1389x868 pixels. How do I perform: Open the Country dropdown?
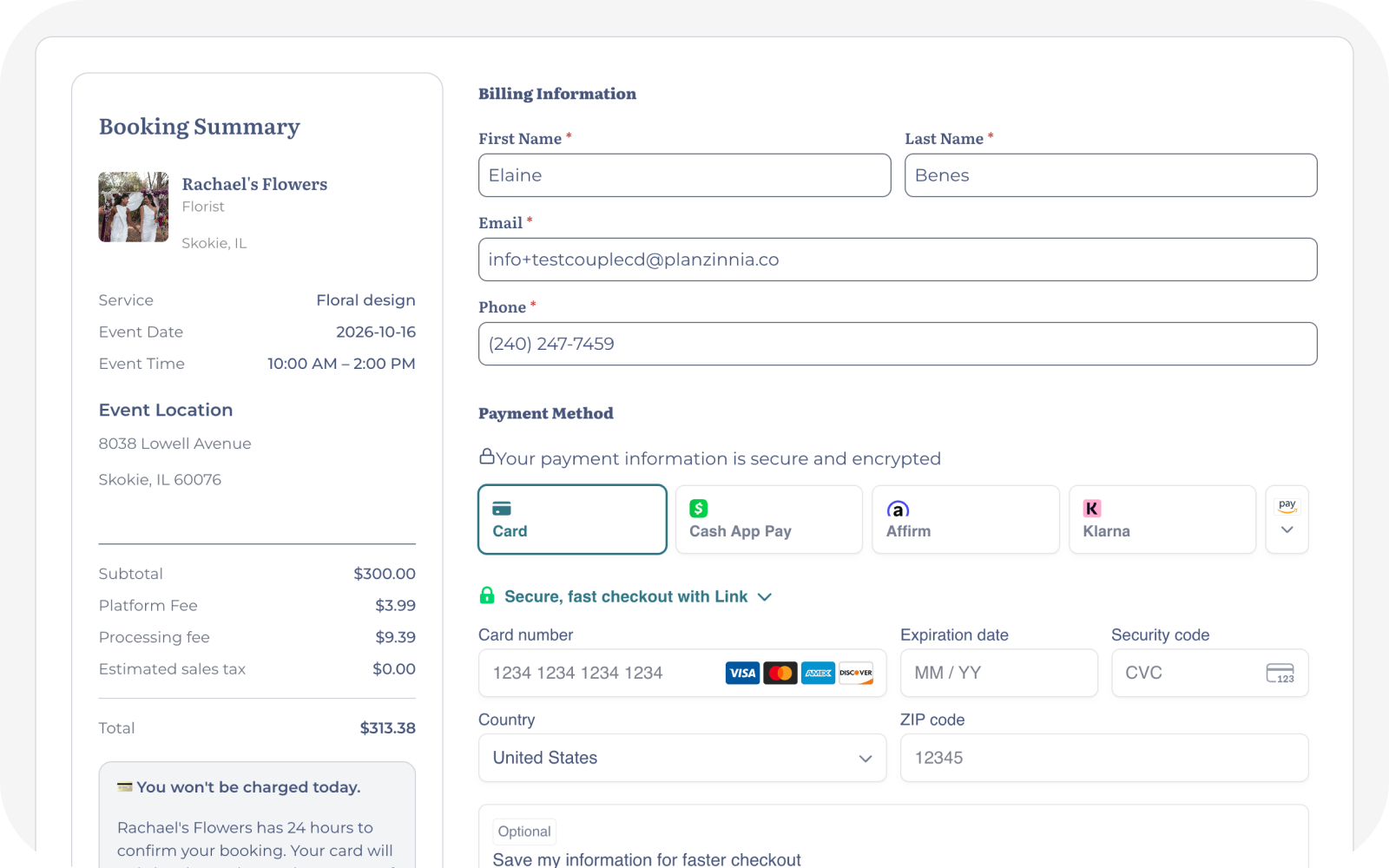682,758
